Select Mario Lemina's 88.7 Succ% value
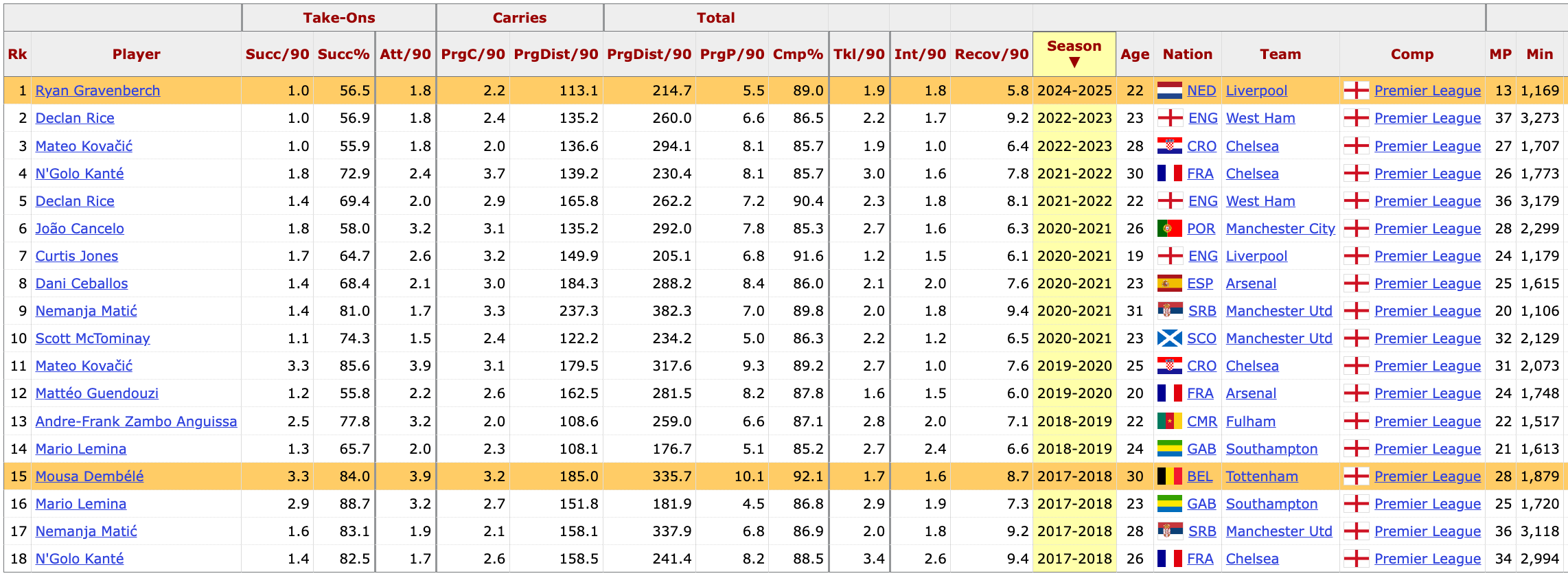1568x578 pixels. coord(343,504)
